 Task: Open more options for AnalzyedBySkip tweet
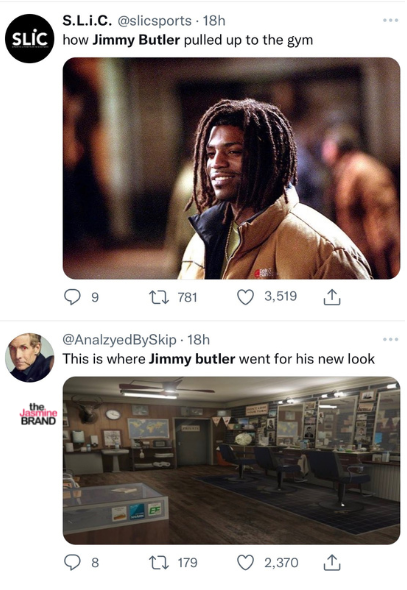(390, 339)
